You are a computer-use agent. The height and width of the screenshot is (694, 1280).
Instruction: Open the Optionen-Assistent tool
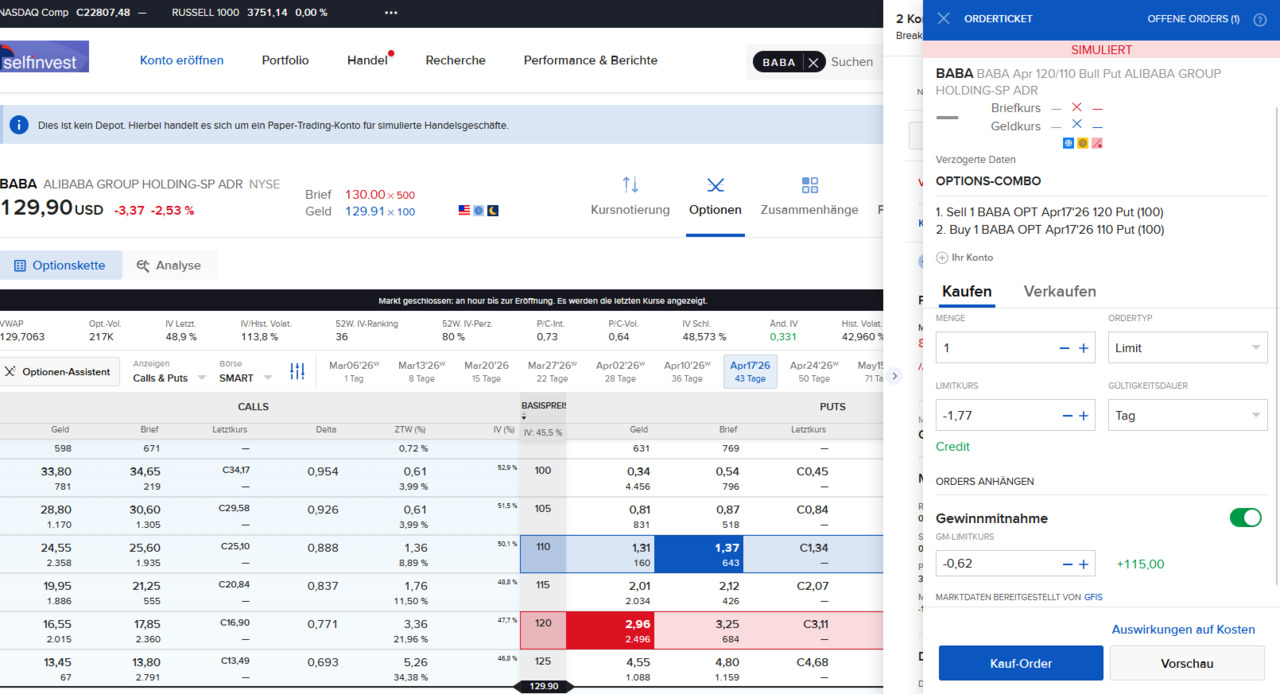pos(60,371)
